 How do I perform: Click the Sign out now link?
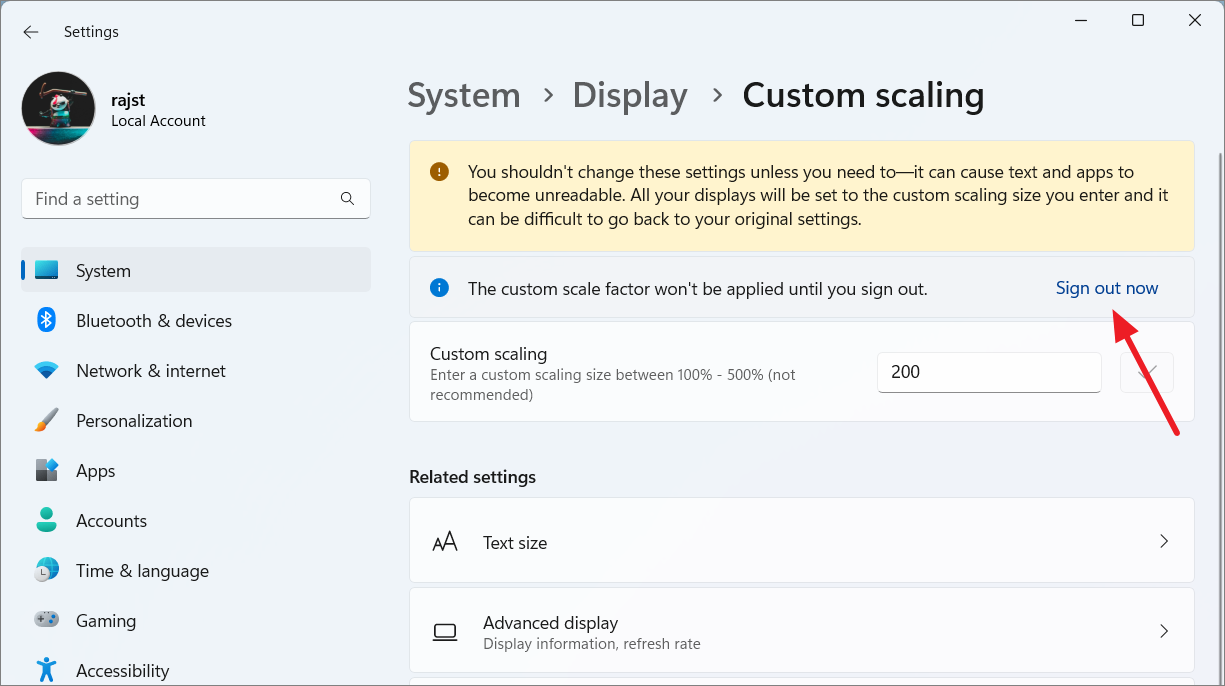click(x=1107, y=288)
